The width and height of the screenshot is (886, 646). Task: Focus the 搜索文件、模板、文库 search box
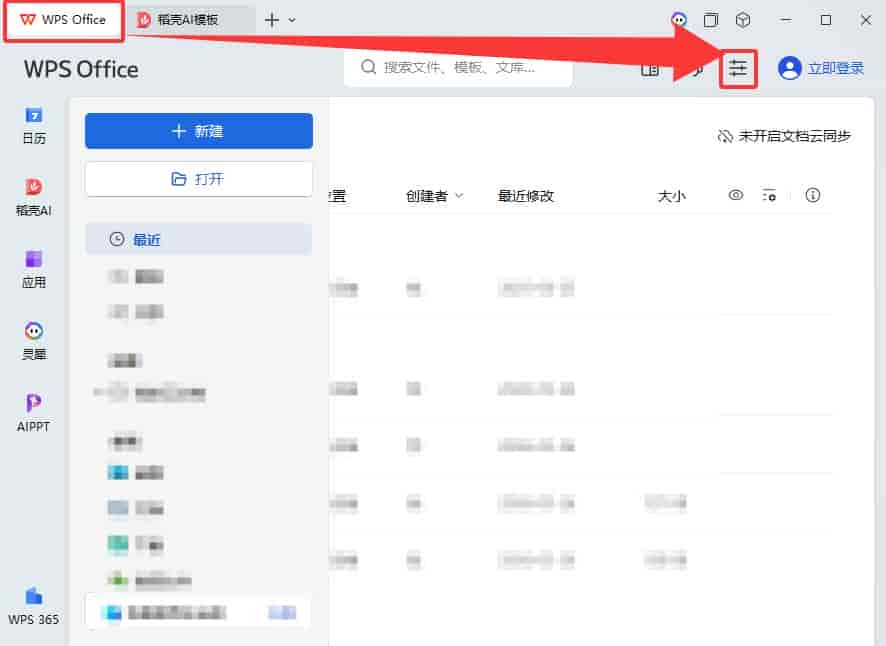click(x=458, y=68)
